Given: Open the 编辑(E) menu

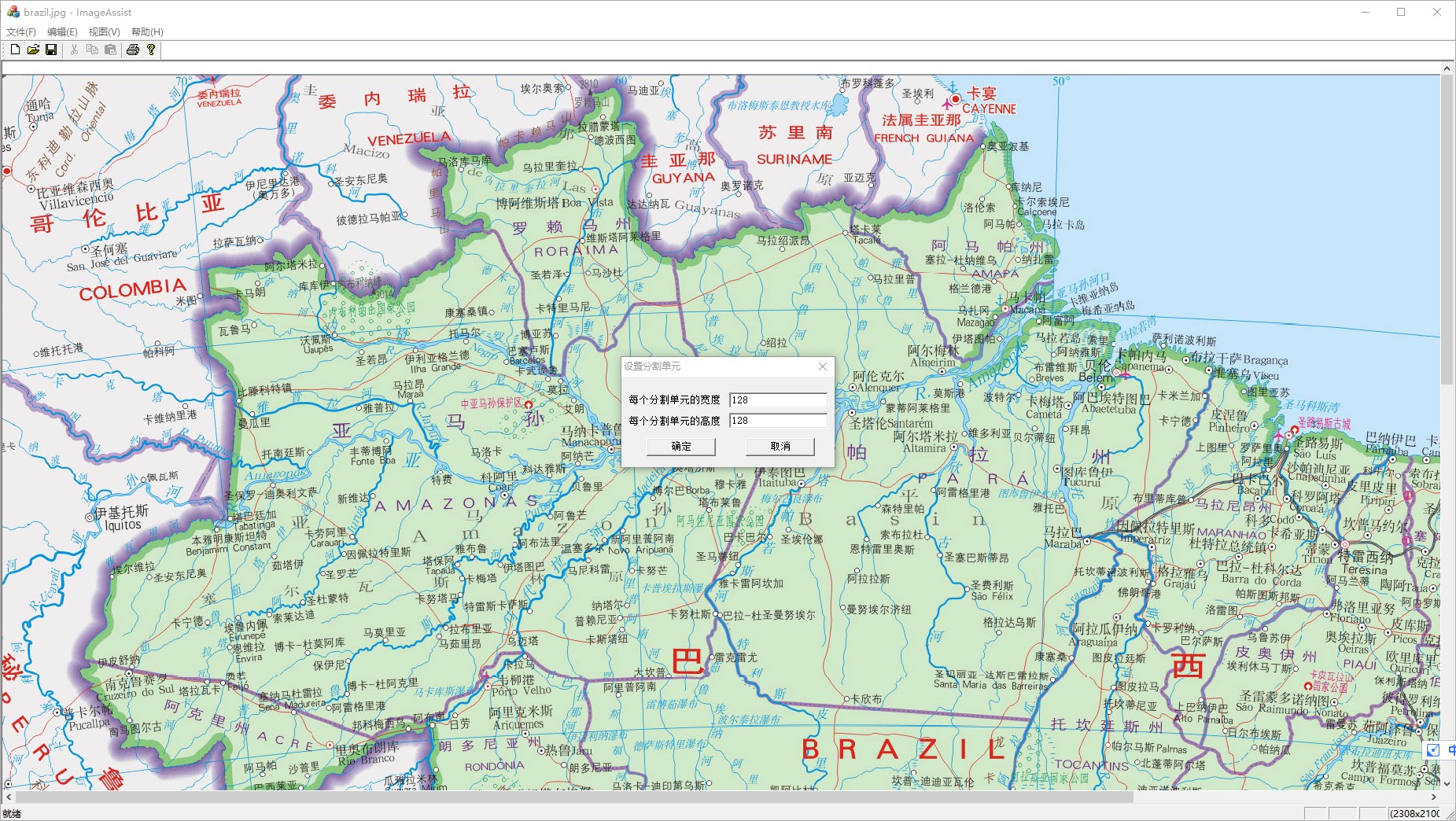Looking at the screenshot, I should (x=62, y=32).
